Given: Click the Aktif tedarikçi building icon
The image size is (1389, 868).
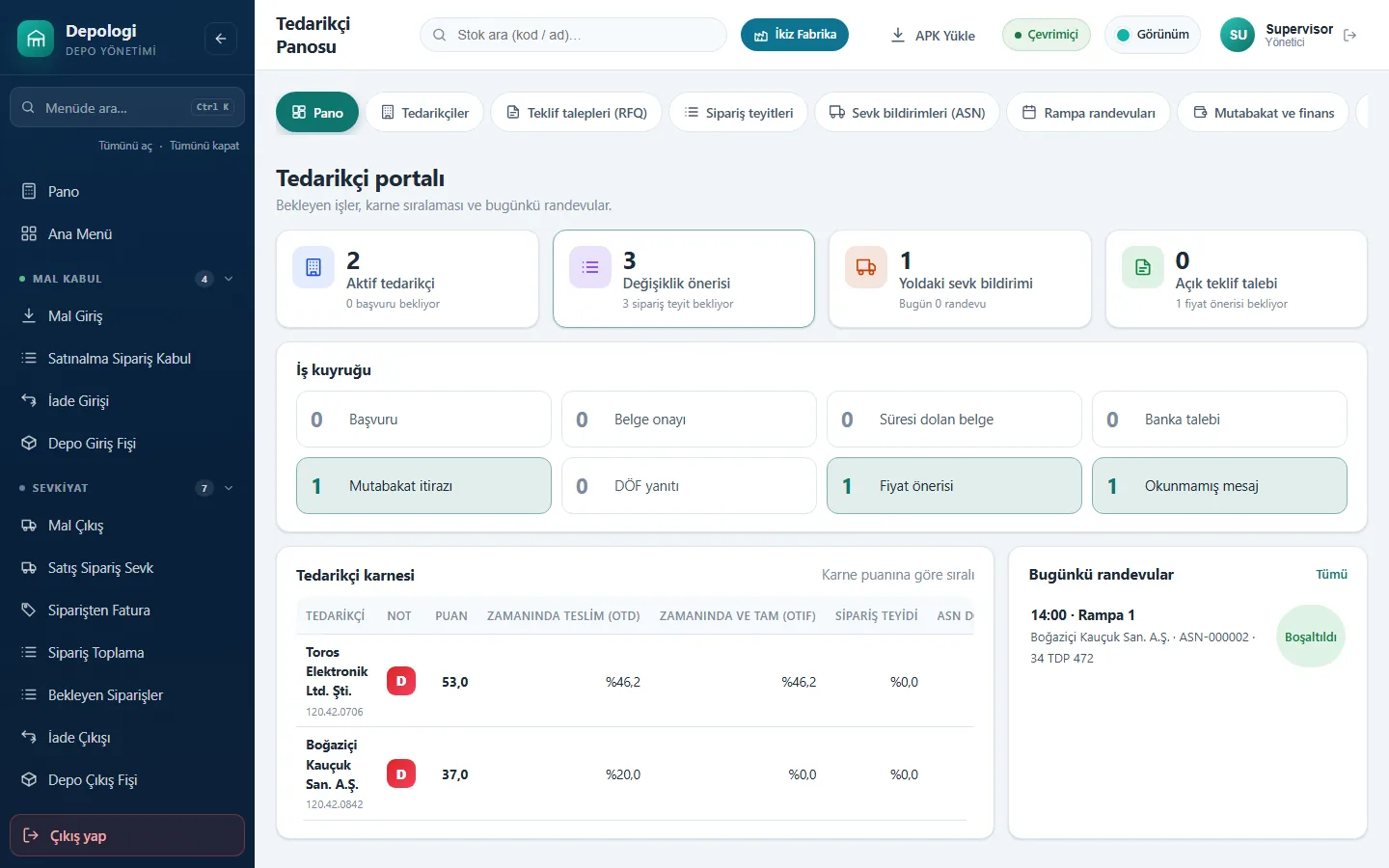Looking at the screenshot, I should (313, 267).
